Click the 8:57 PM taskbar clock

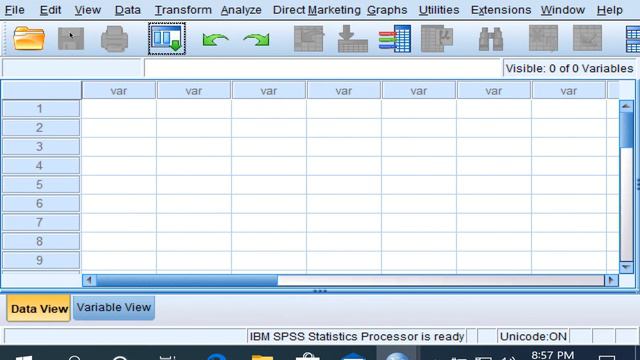pyautogui.click(x=553, y=355)
